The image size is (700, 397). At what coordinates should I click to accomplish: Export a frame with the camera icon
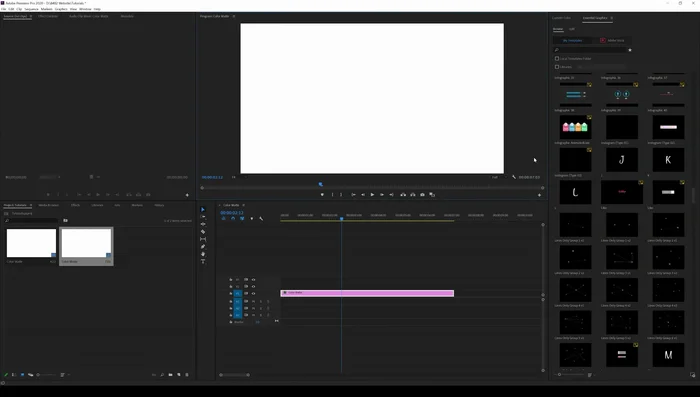pos(422,195)
